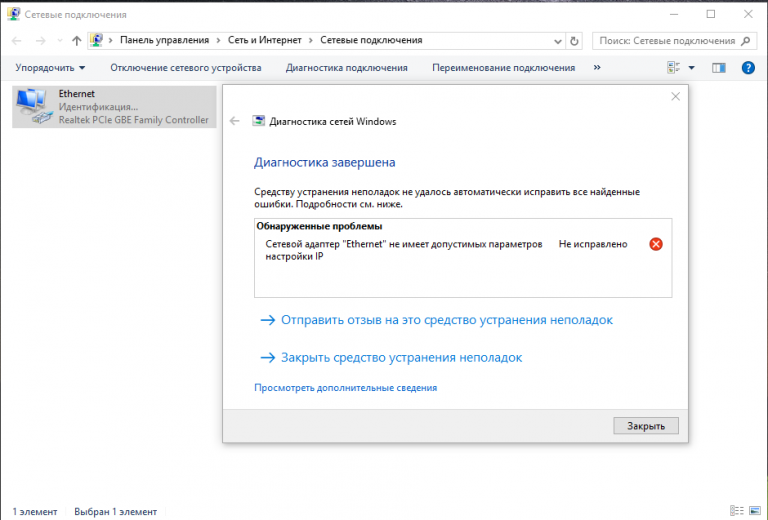The width and height of the screenshot is (768, 520).
Task: Click Realtek PCIe GBE Family Controller text
Action: pos(134,119)
